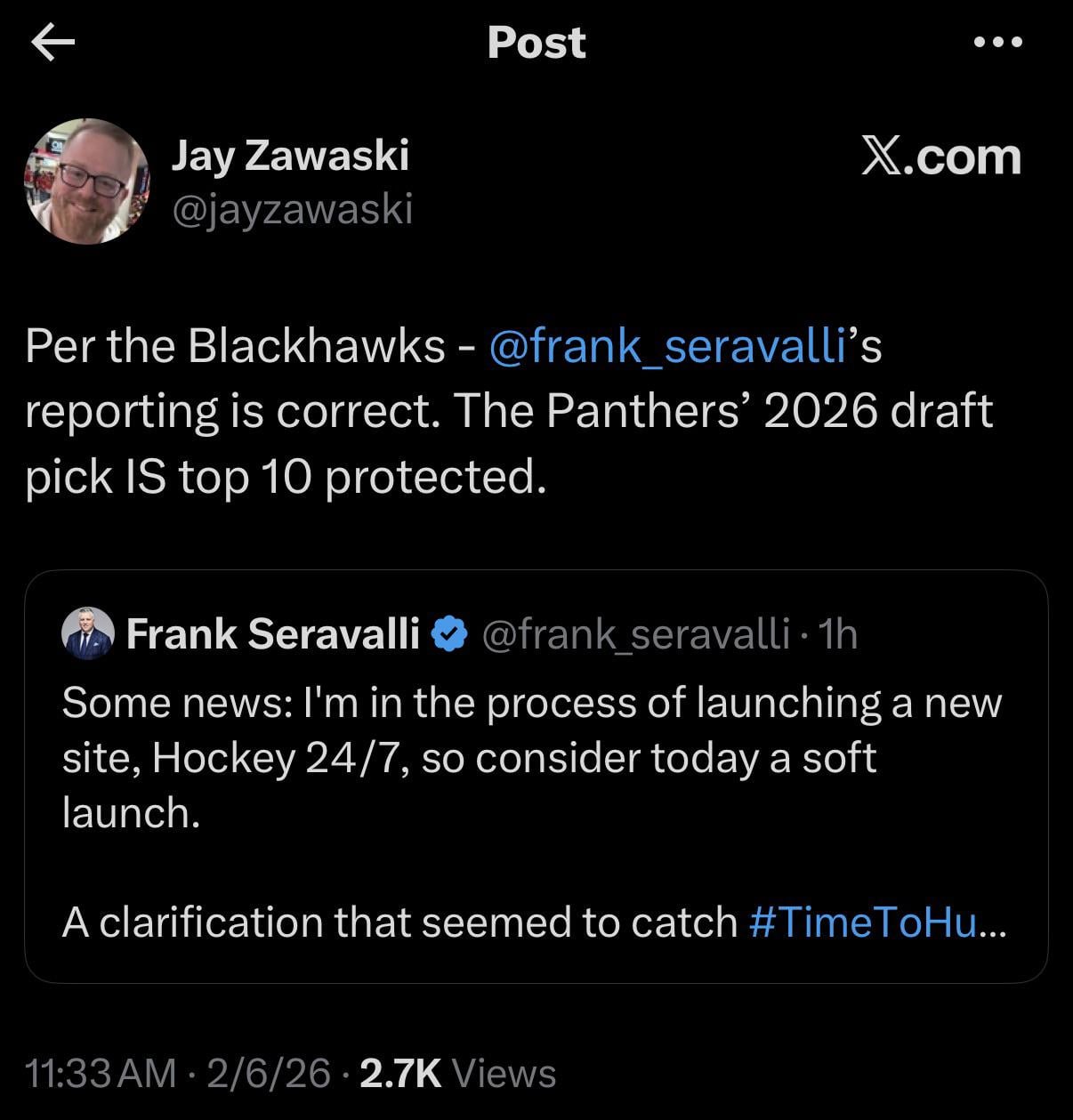Open Jay Zawaski's profile picture
Viewport: 1073px width, 1120px height.
pyautogui.click(x=86, y=181)
